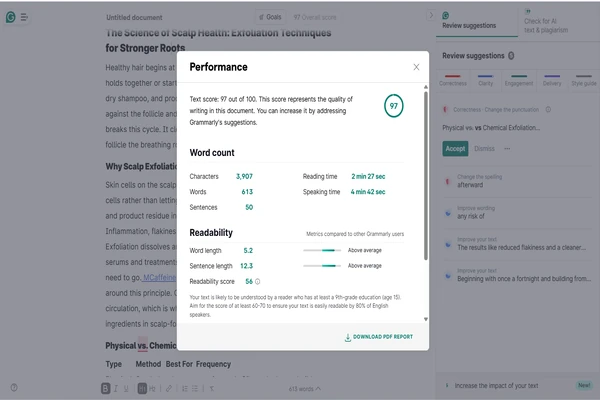Select the Style guide category

click(584, 81)
